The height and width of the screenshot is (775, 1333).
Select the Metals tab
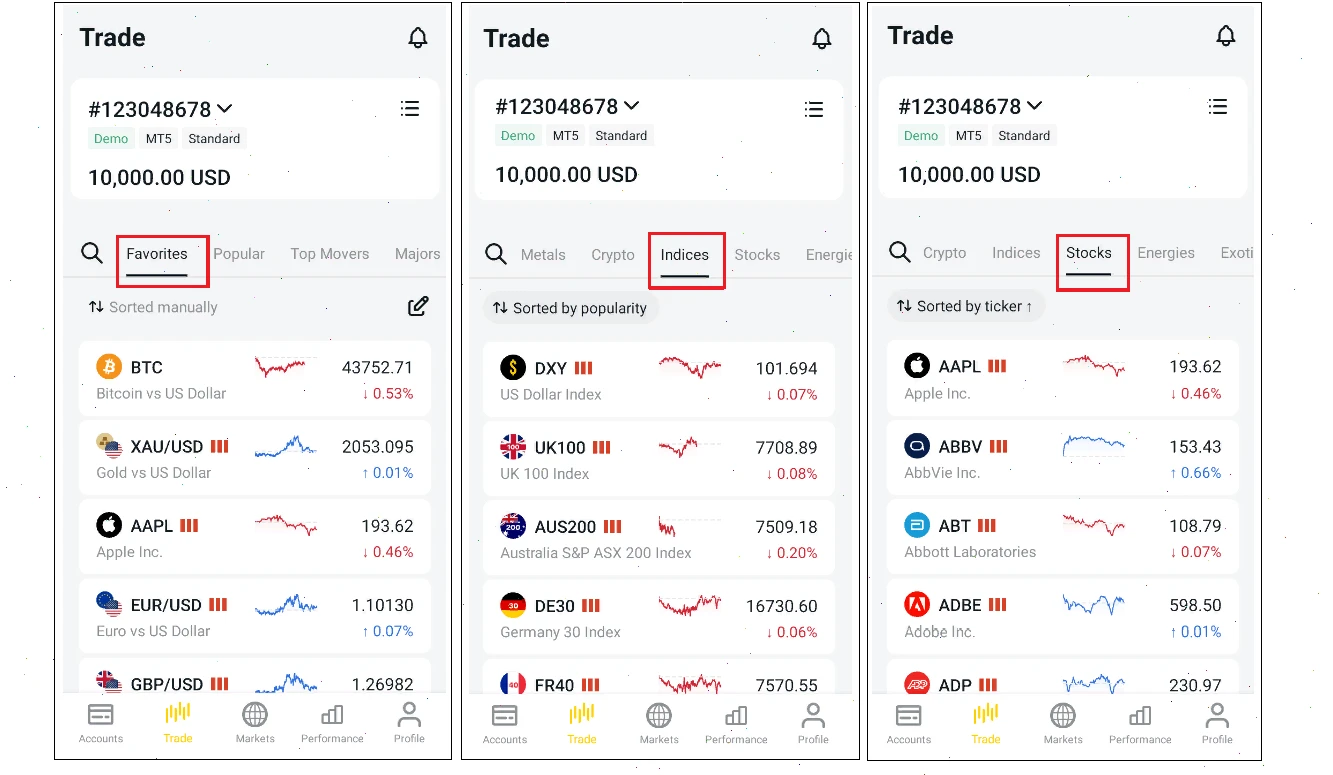pyautogui.click(x=543, y=255)
